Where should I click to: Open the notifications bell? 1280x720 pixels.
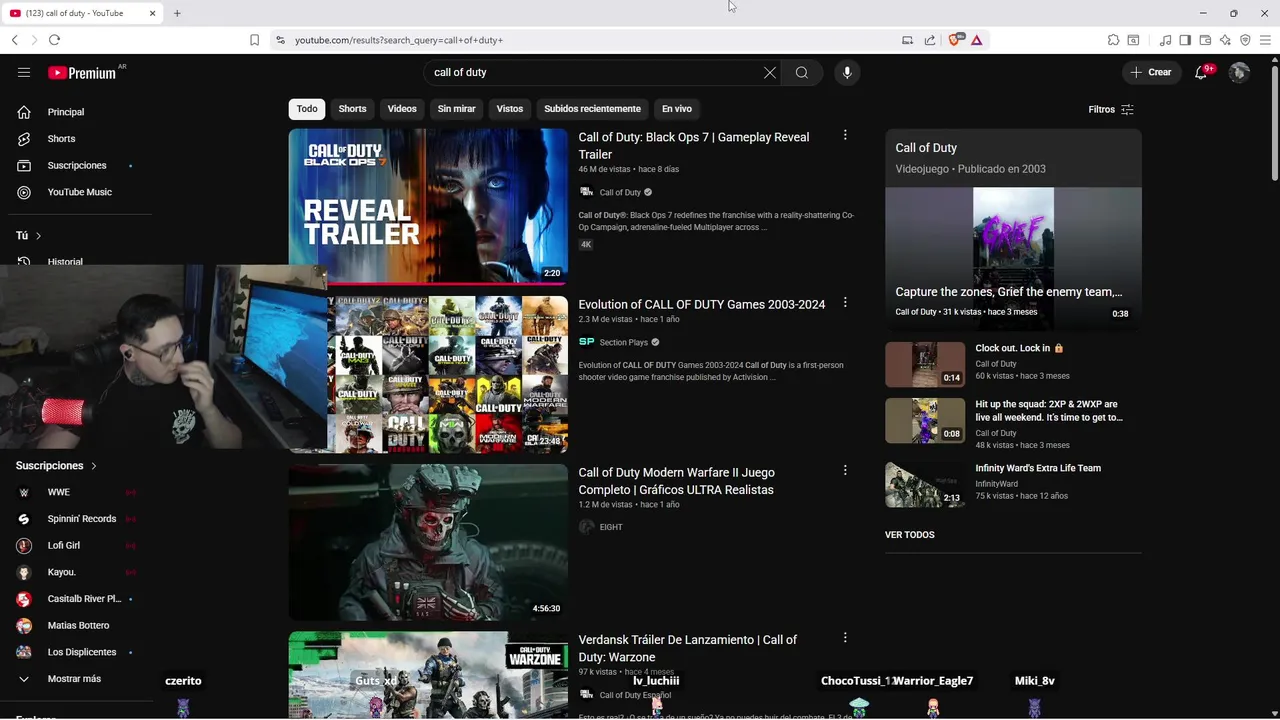[x=1201, y=72]
